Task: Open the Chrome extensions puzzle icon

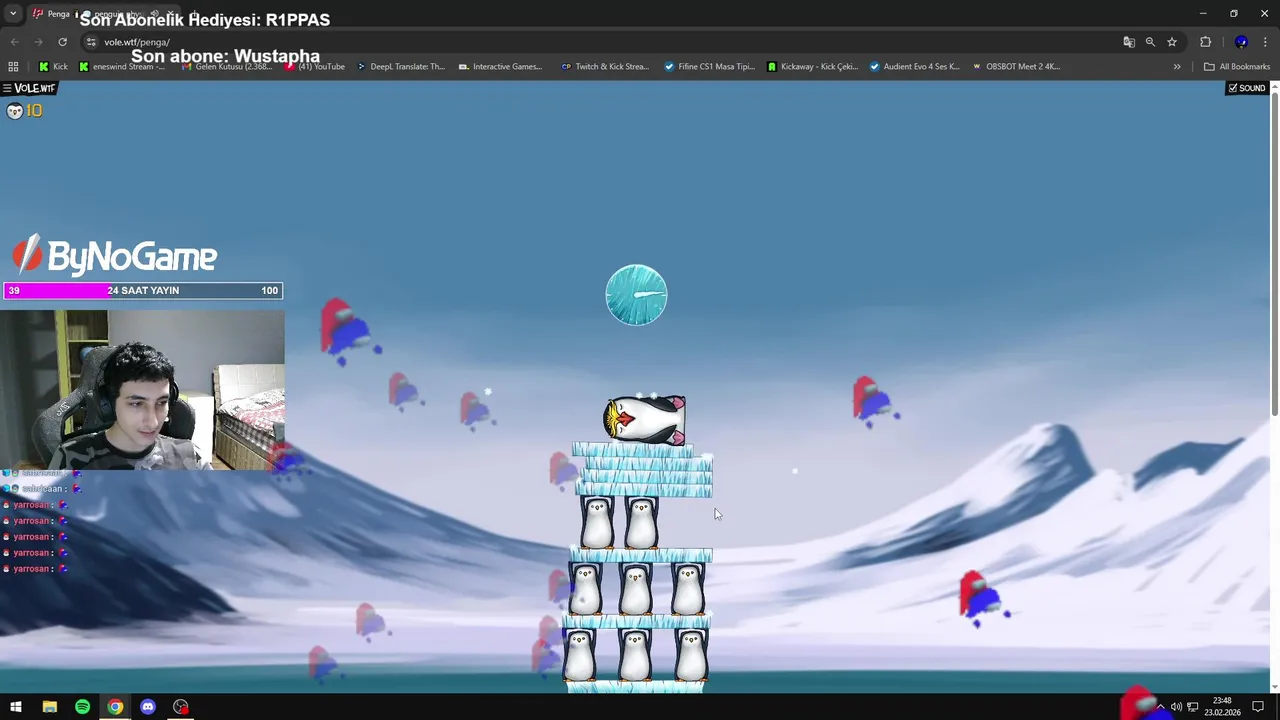Action: tap(1205, 42)
